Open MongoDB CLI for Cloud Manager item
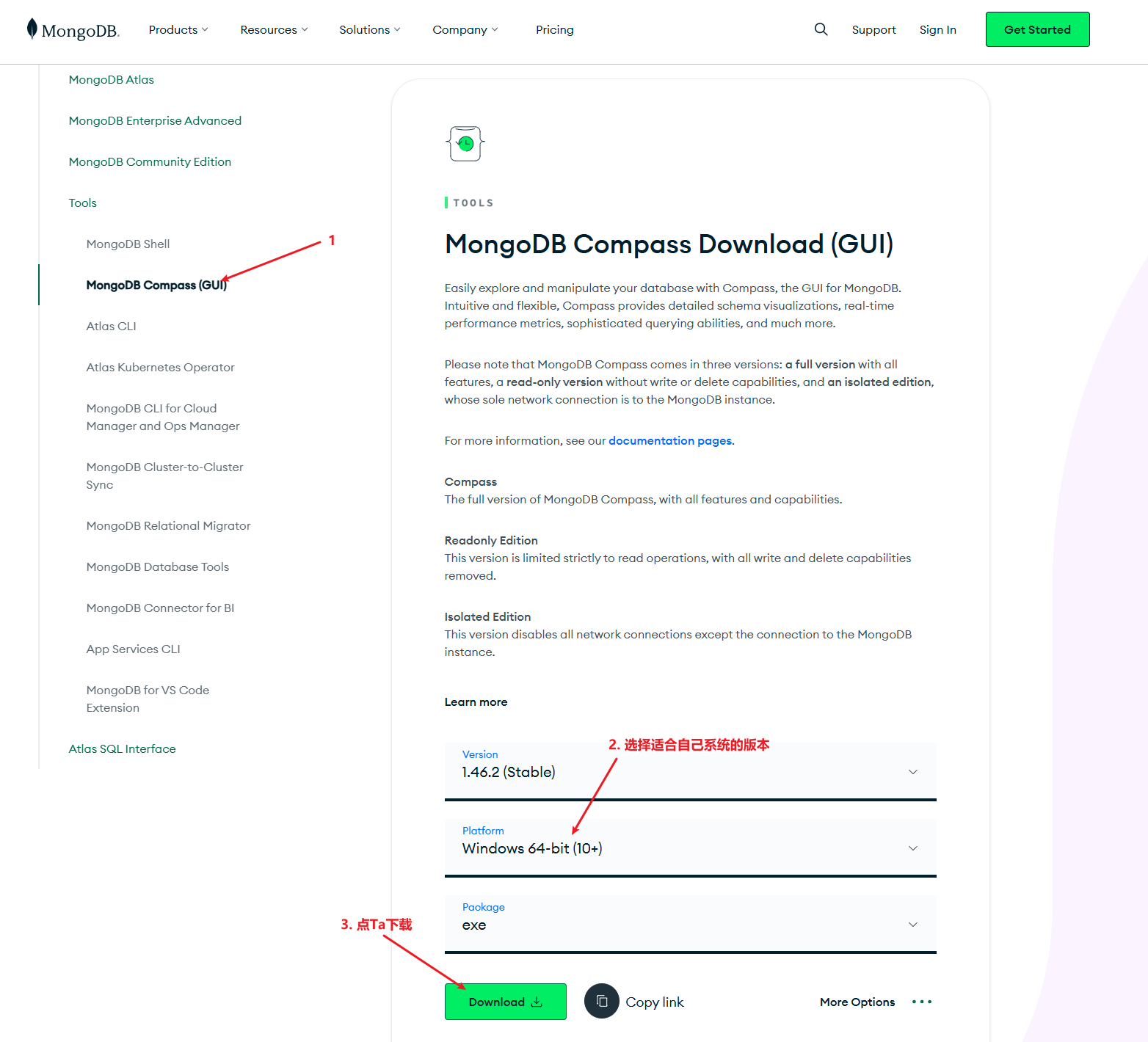Viewport: 1148px width, 1042px height. 163,417
